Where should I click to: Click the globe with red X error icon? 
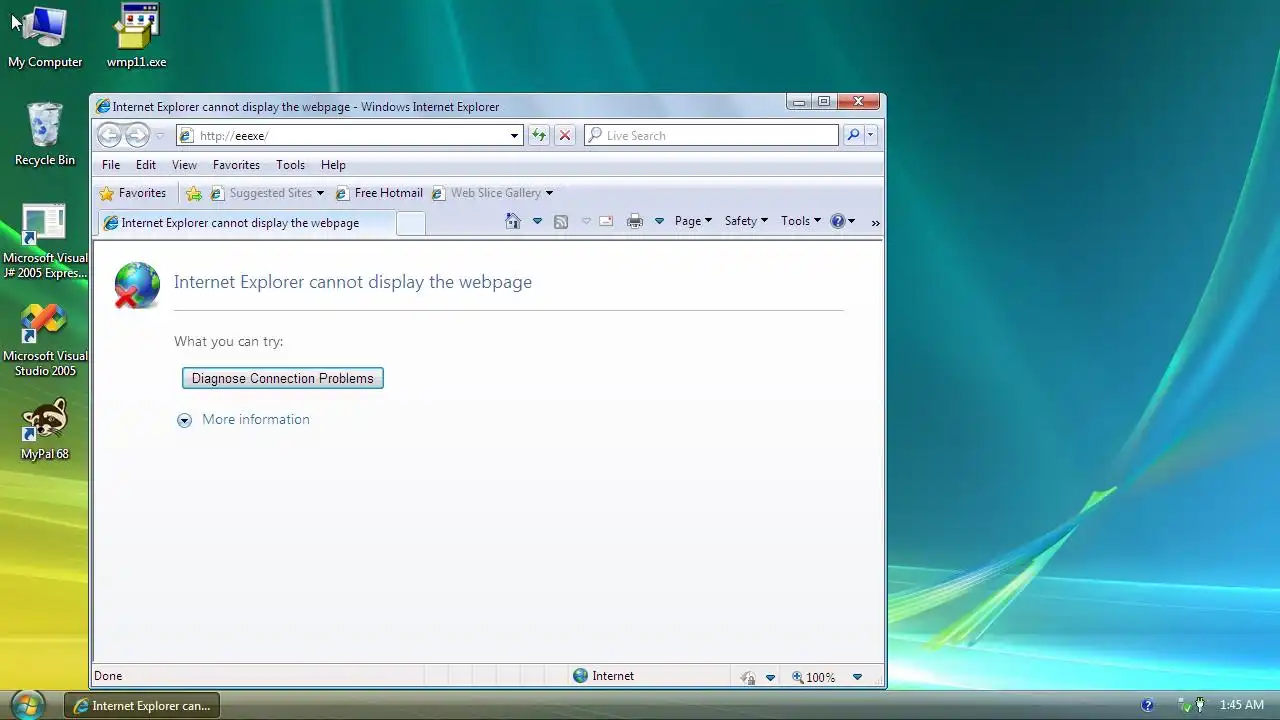(137, 285)
